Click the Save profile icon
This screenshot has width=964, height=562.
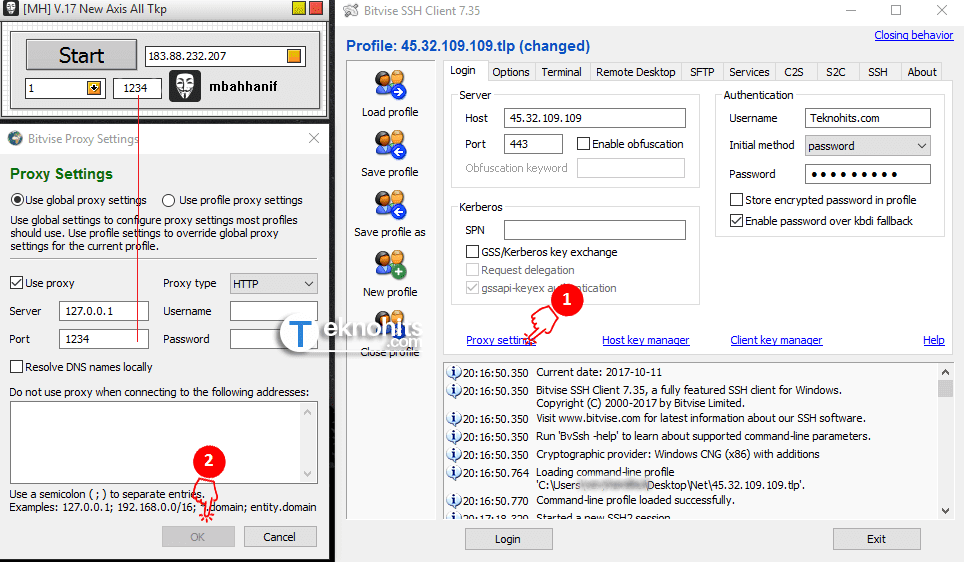pyautogui.click(x=390, y=145)
